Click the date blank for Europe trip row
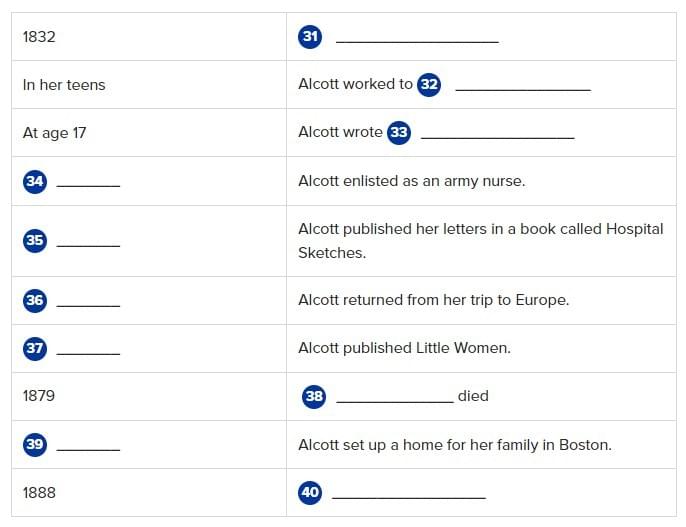The image size is (686, 527). [x=88, y=302]
